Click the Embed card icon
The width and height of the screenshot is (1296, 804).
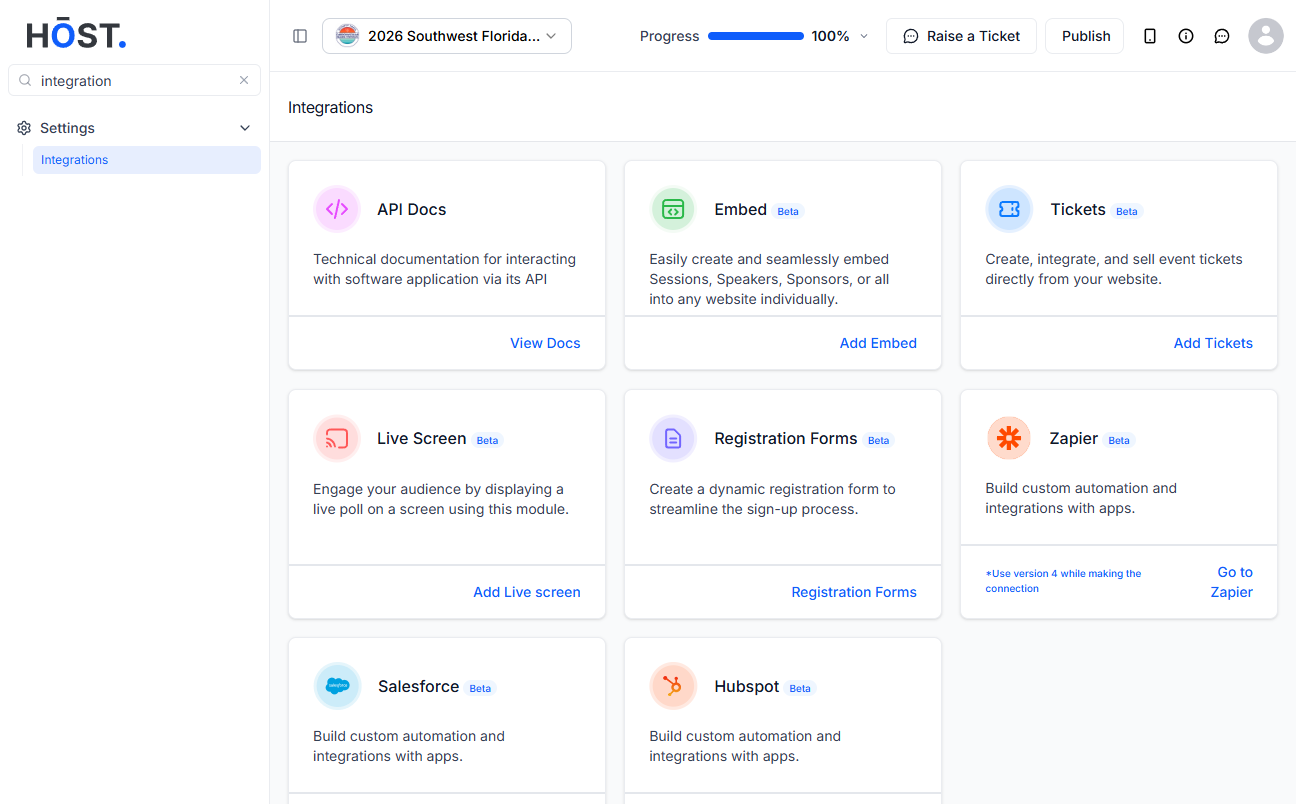[x=673, y=209]
